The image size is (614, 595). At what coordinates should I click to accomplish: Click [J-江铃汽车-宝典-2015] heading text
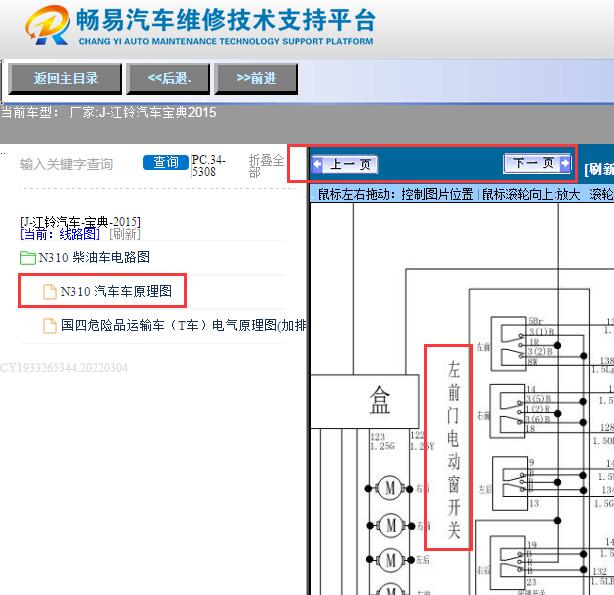point(80,222)
